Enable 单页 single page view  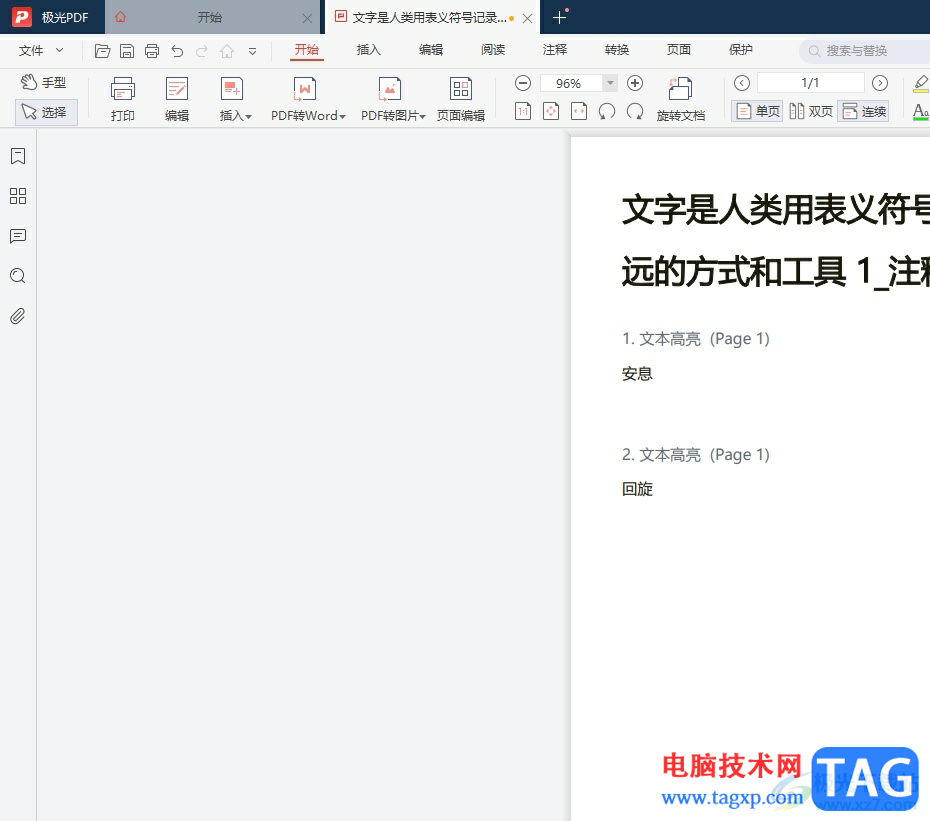[x=757, y=111]
